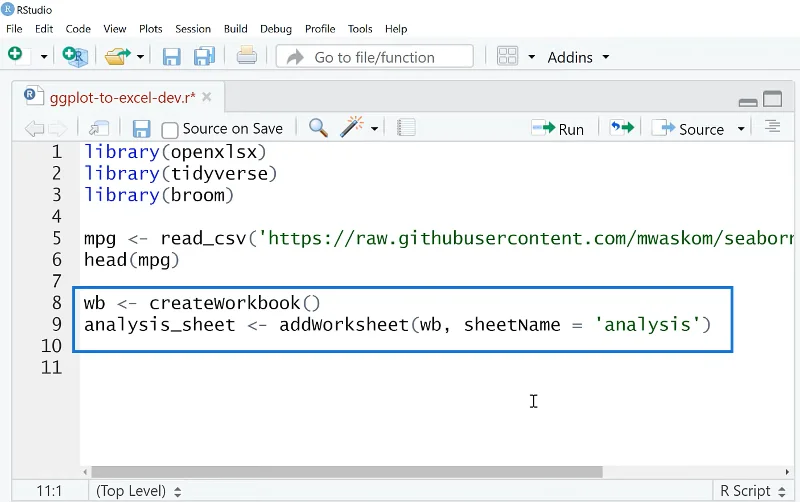
Task: Click the New File plus icon
Action: point(15,54)
